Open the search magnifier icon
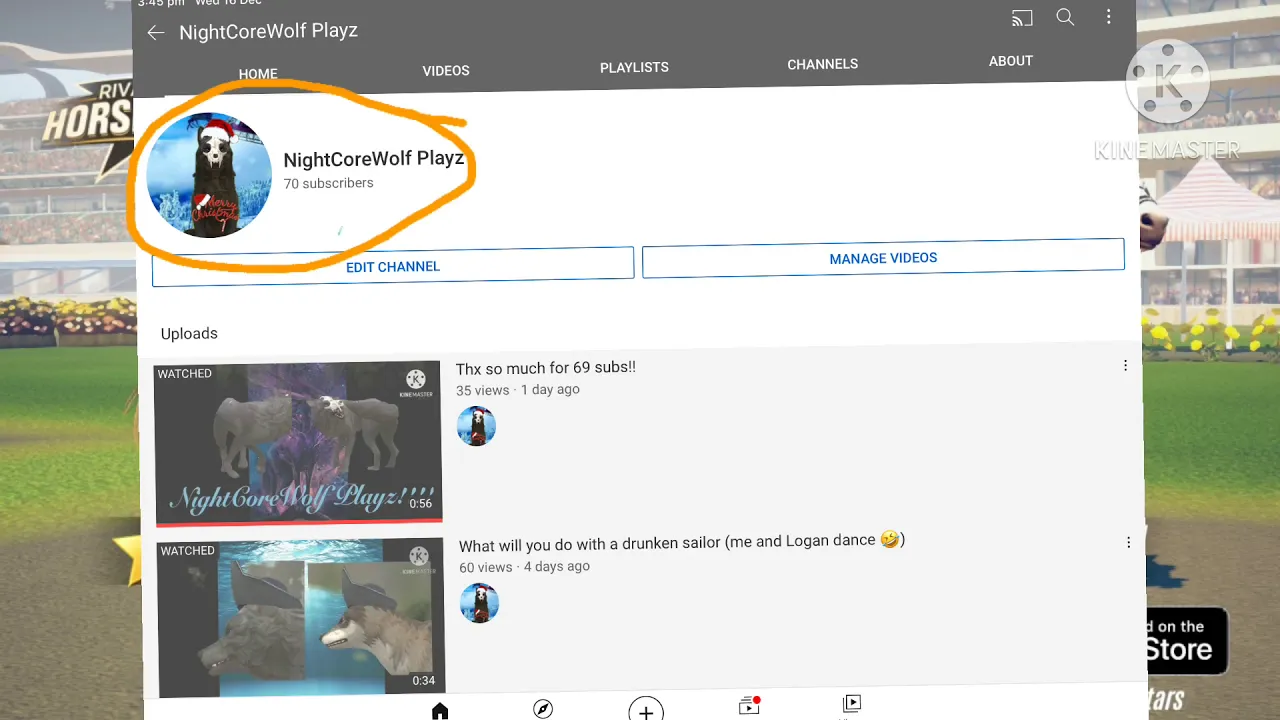The image size is (1280, 720). (1065, 17)
